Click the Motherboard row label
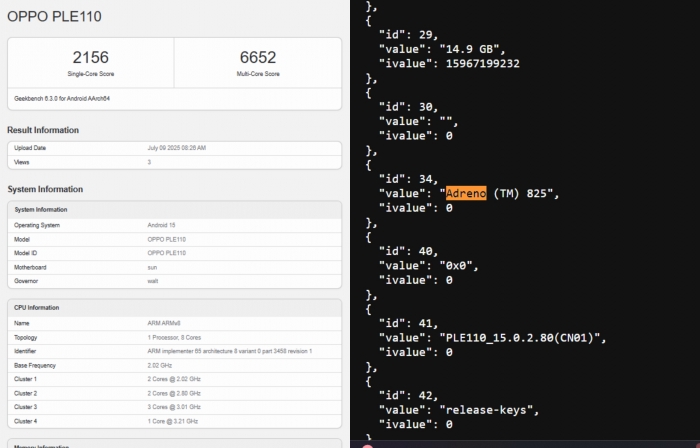Image resolution: width=700 pixels, height=448 pixels. pos(30,268)
